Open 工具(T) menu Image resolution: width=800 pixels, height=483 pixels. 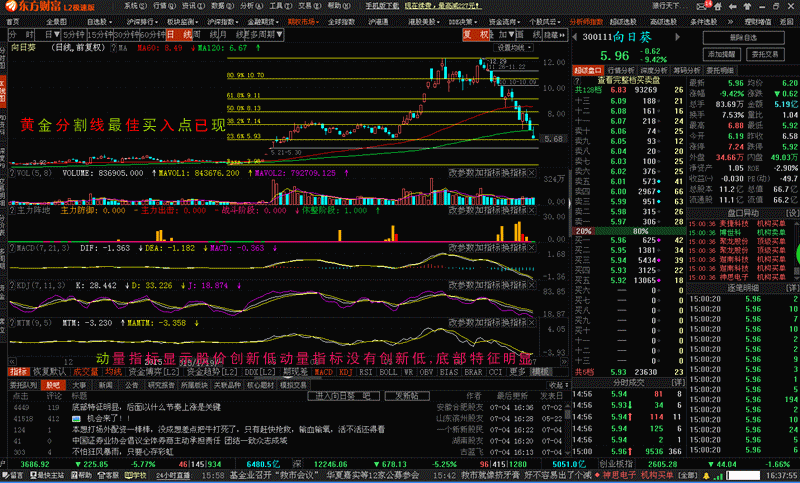[281, 6]
